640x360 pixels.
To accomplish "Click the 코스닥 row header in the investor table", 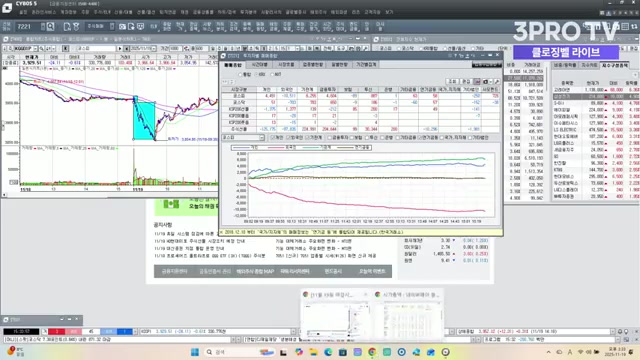I will [x=240, y=102].
